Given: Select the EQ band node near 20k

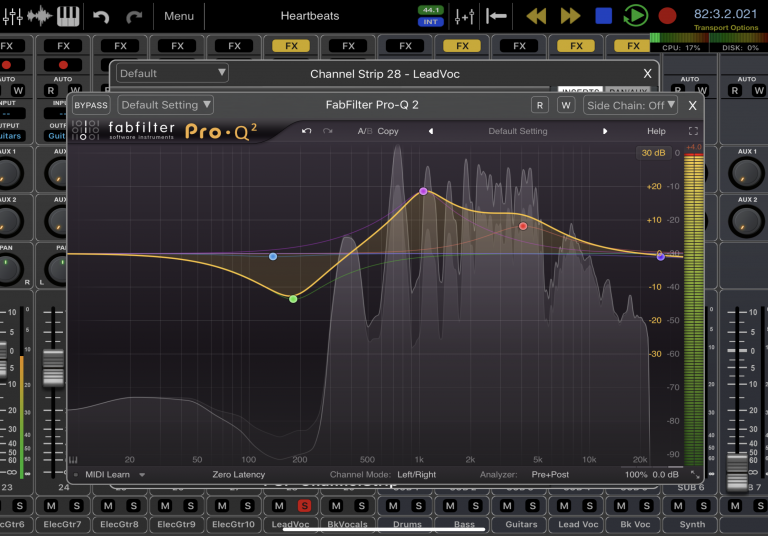Looking at the screenshot, I should (660, 256).
